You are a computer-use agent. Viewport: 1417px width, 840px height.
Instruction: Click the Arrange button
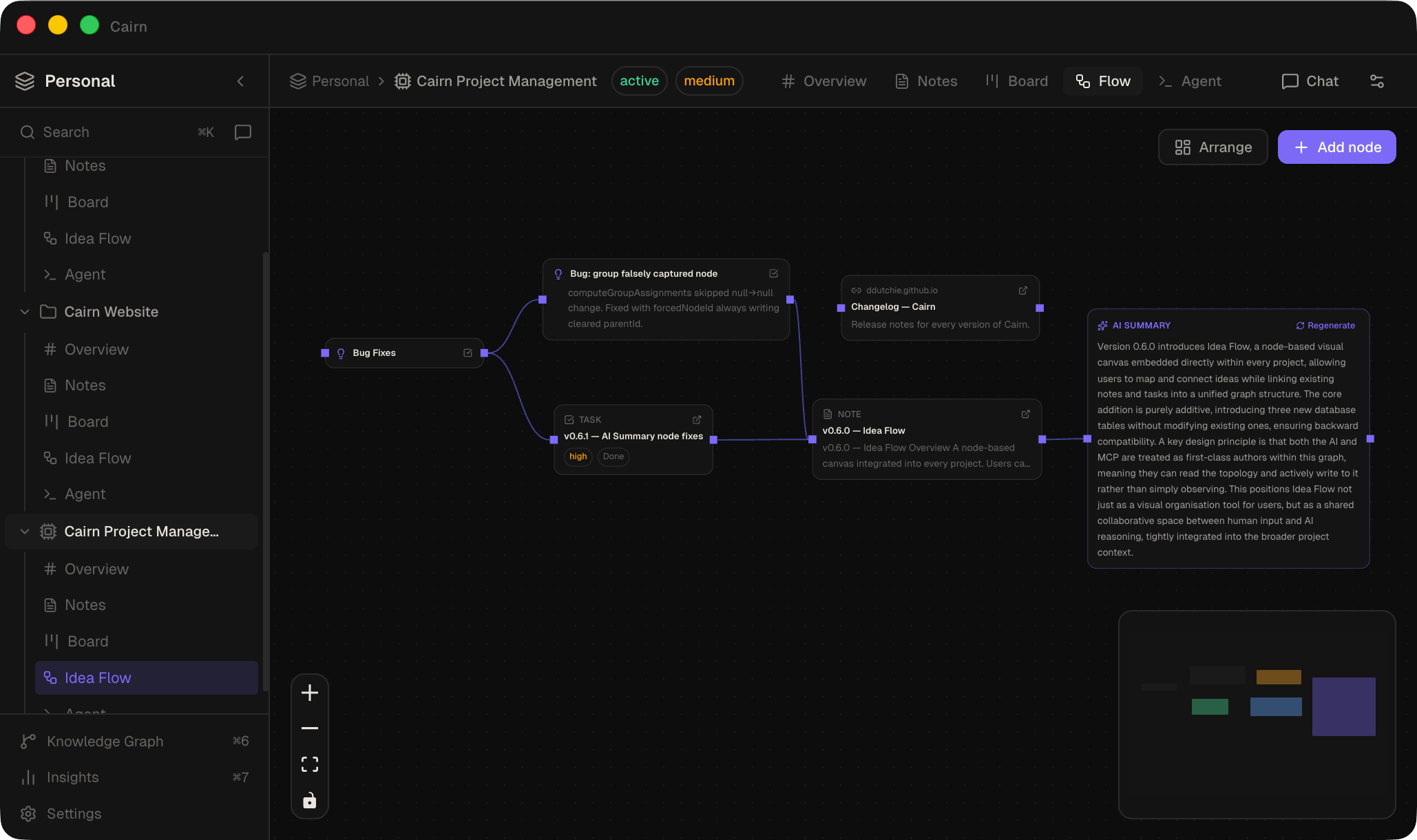pos(1213,147)
